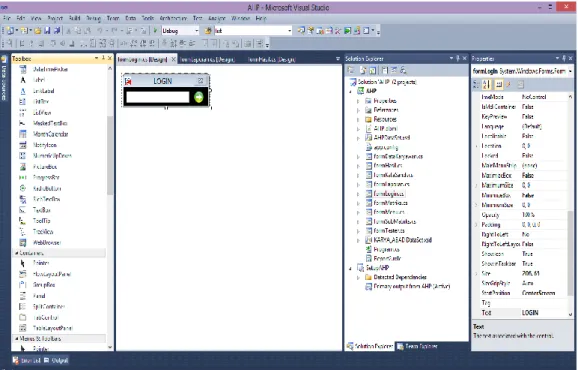Choose the TabControl toolbox control
This screenshot has width=578, height=370.
pos(46,317)
